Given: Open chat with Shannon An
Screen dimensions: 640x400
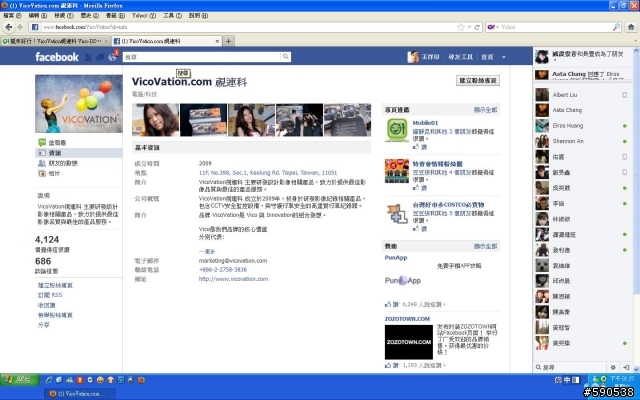Looking at the screenshot, I should click(x=581, y=141).
